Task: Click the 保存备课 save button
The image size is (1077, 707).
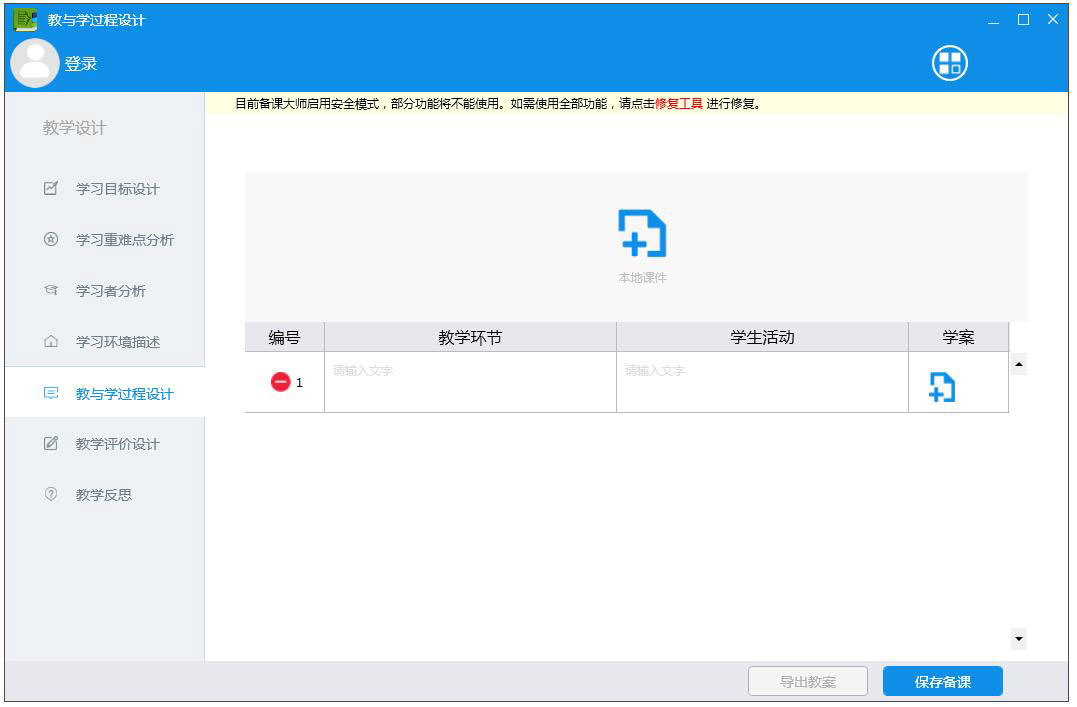Action: [x=940, y=681]
